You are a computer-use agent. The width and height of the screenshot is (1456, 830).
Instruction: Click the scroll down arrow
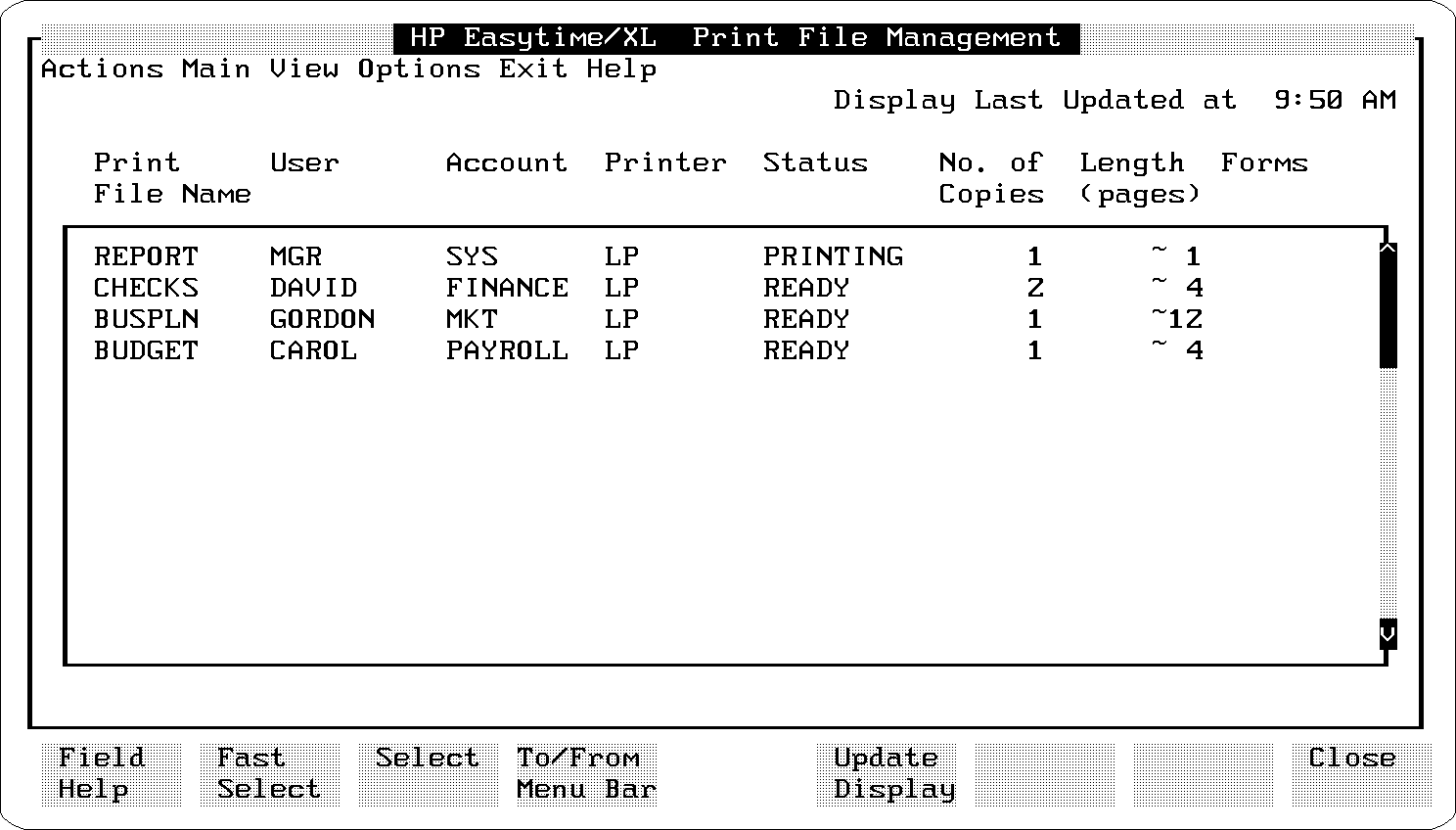coord(1388,633)
